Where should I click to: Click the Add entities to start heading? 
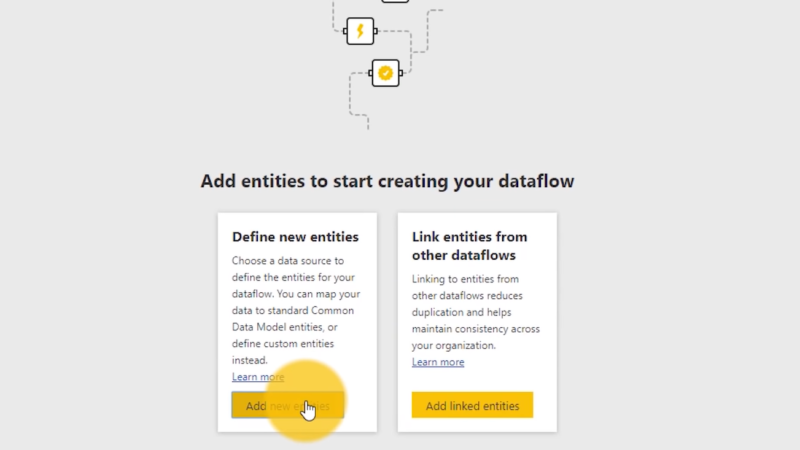pos(387,182)
